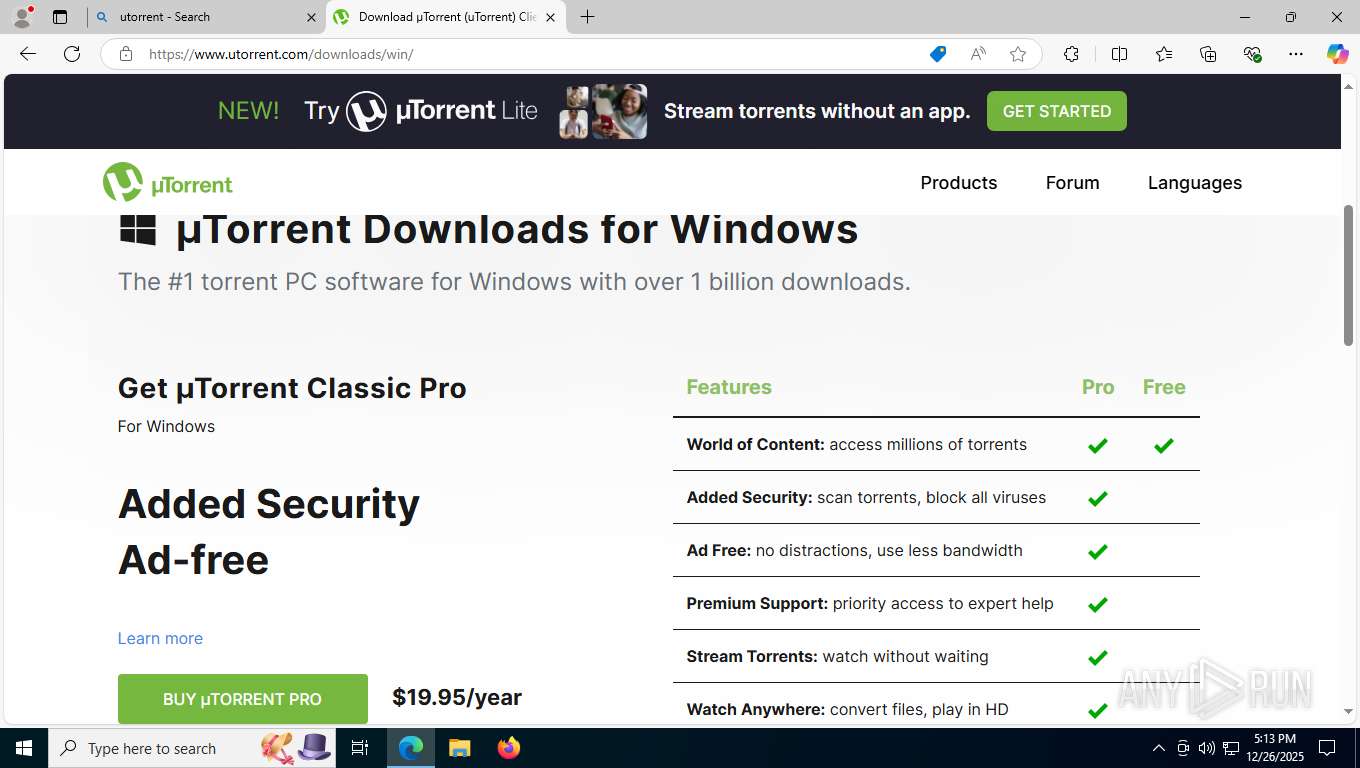Open the Collections icon
Screen dimensions: 1360x768
point(1208,54)
